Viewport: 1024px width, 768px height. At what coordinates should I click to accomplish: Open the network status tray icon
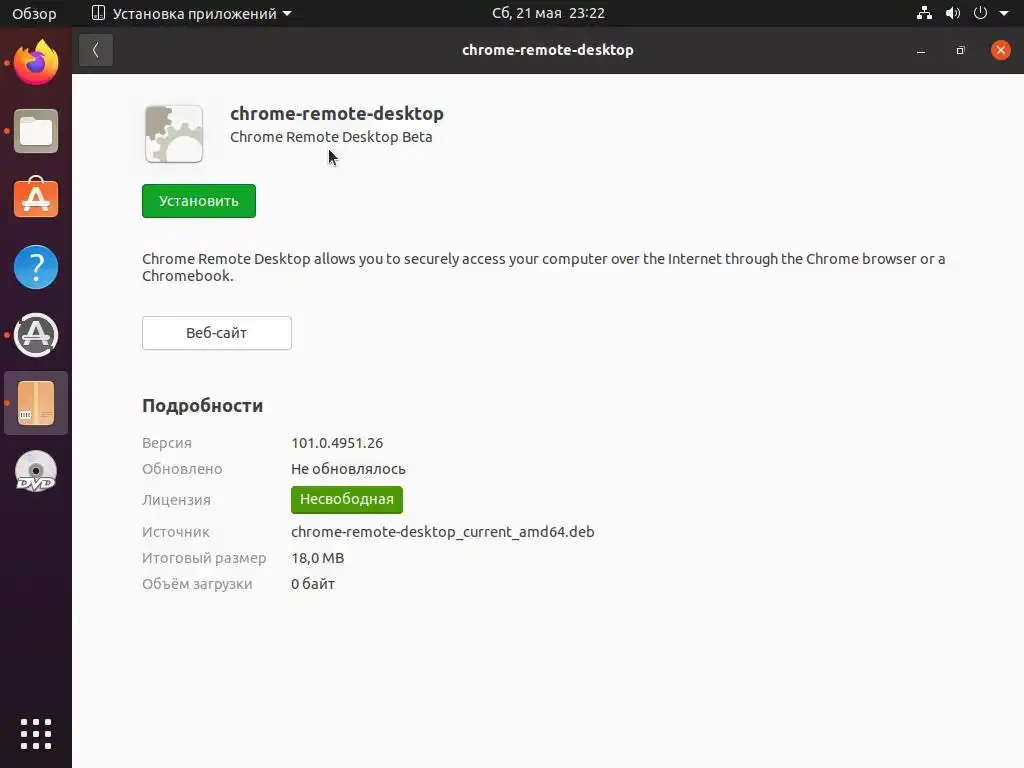(x=924, y=13)
